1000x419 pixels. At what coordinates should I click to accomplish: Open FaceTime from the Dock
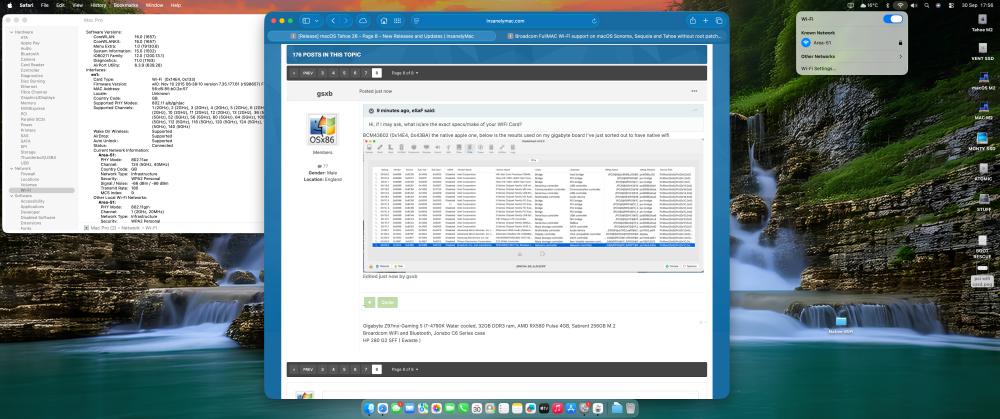tap(450, 408)
